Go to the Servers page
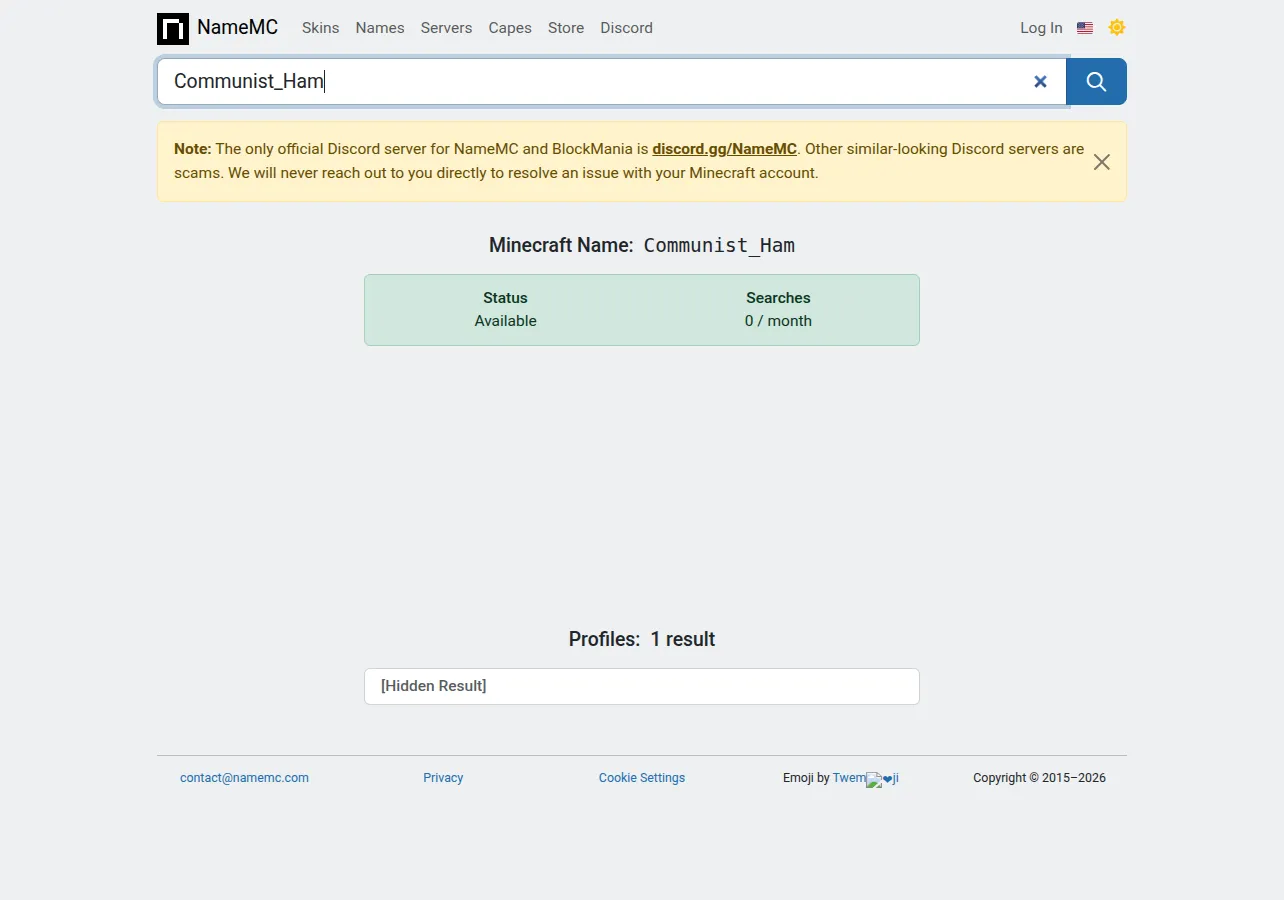Image resolution: width=1284 pixels, height=900 pixels. tap(446, 28)
